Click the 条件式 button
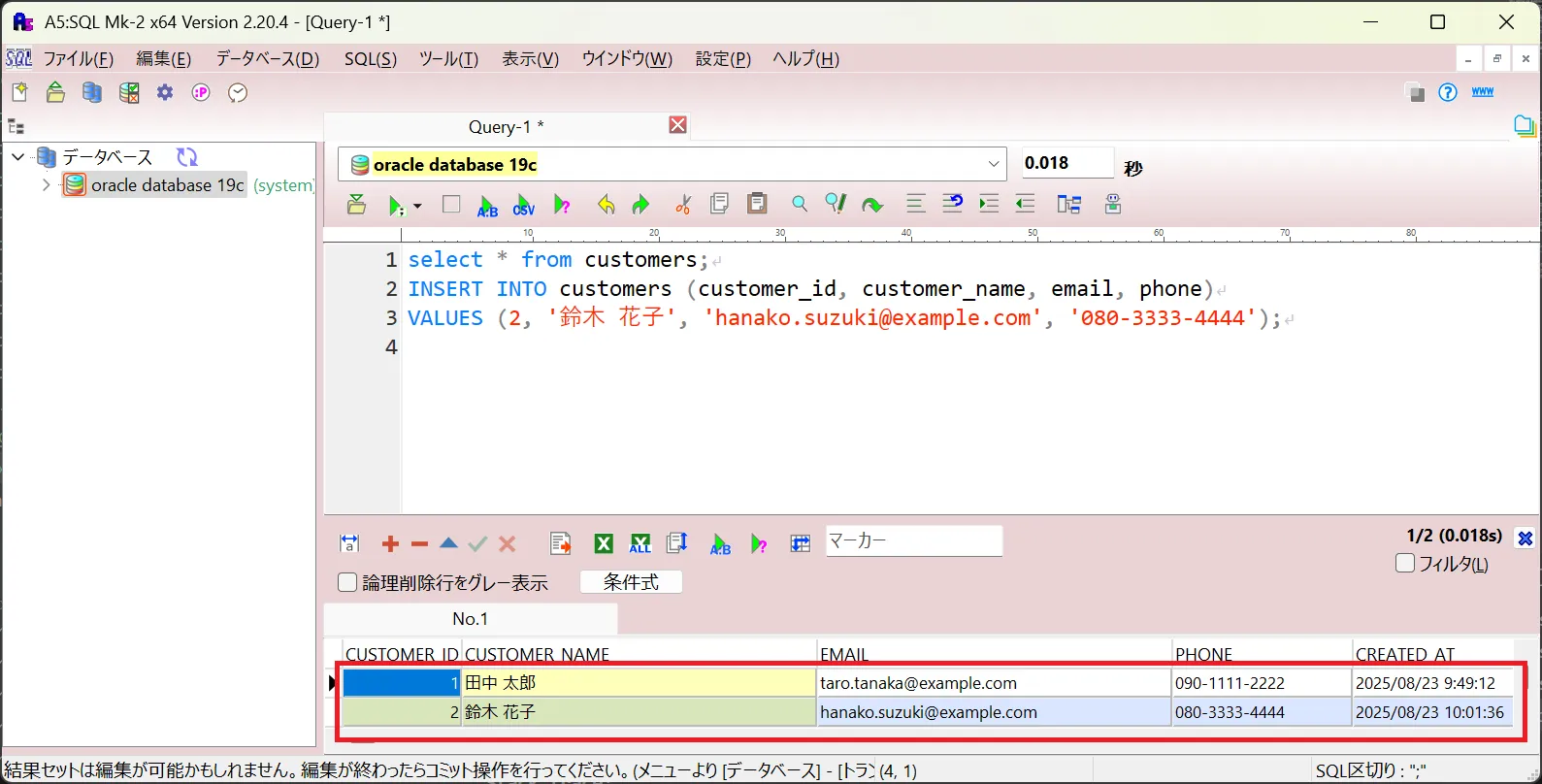Viewport: 1542px width, 784px height. [631, 582]
